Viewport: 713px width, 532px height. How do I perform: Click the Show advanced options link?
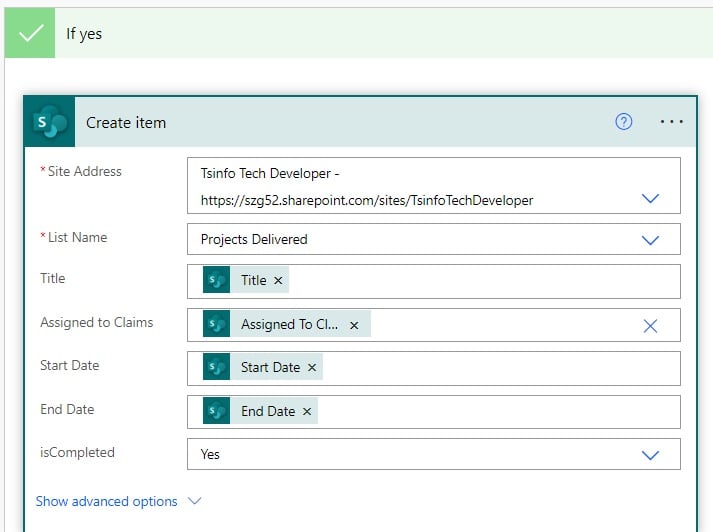(106, 501)
